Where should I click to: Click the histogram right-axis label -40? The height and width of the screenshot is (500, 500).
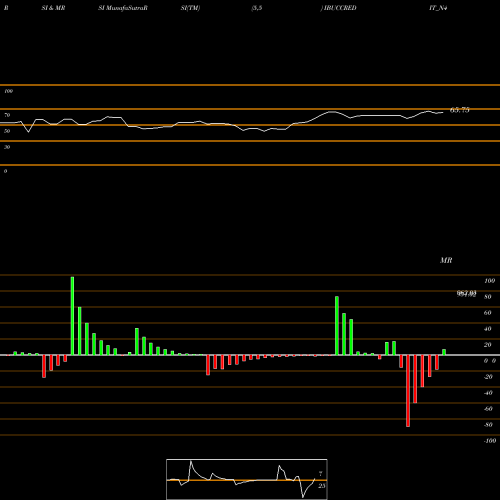[x=488, y=393]
